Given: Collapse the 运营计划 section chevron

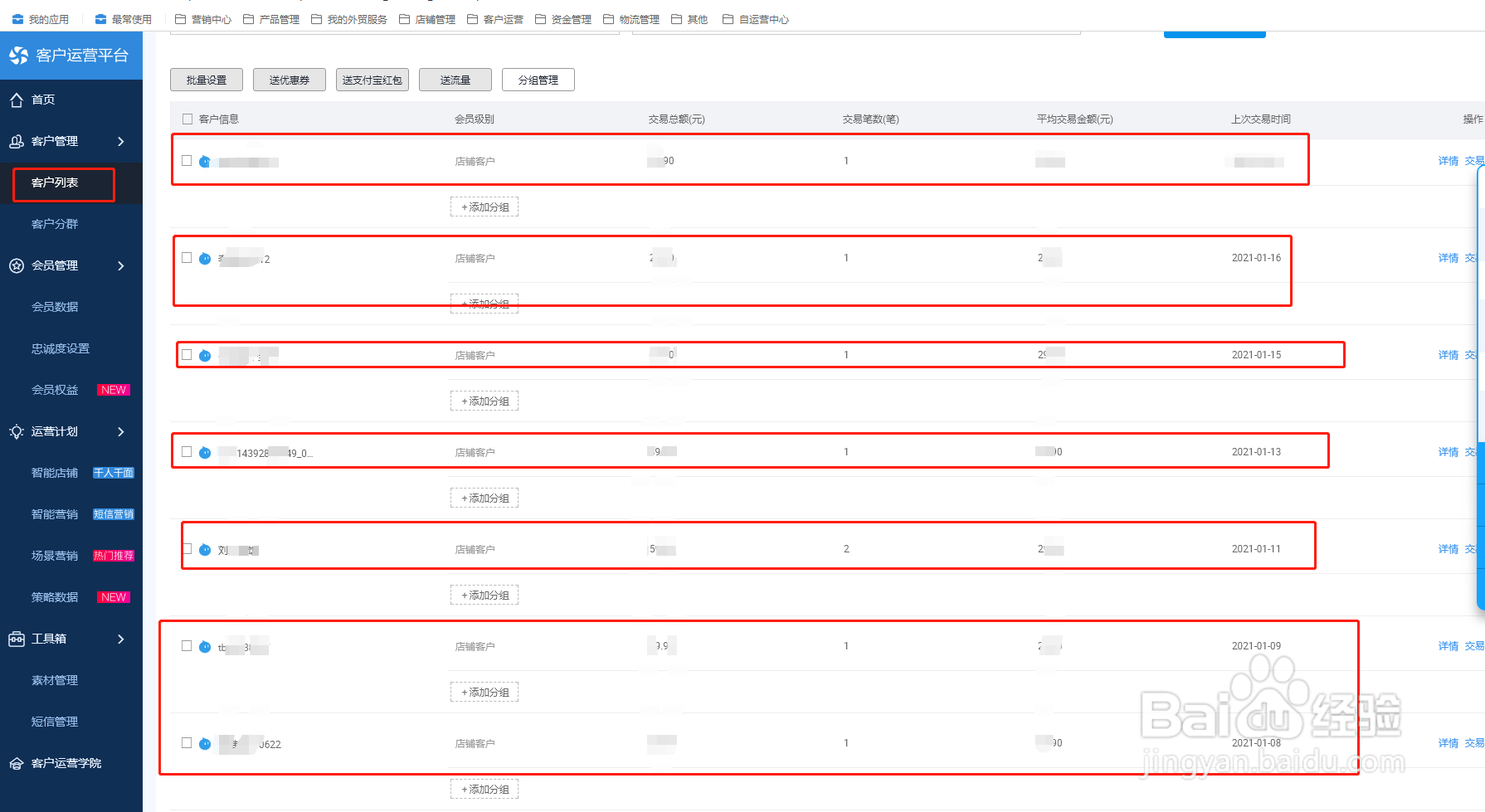Looking at the screenshot, I should tap(121, 432).
